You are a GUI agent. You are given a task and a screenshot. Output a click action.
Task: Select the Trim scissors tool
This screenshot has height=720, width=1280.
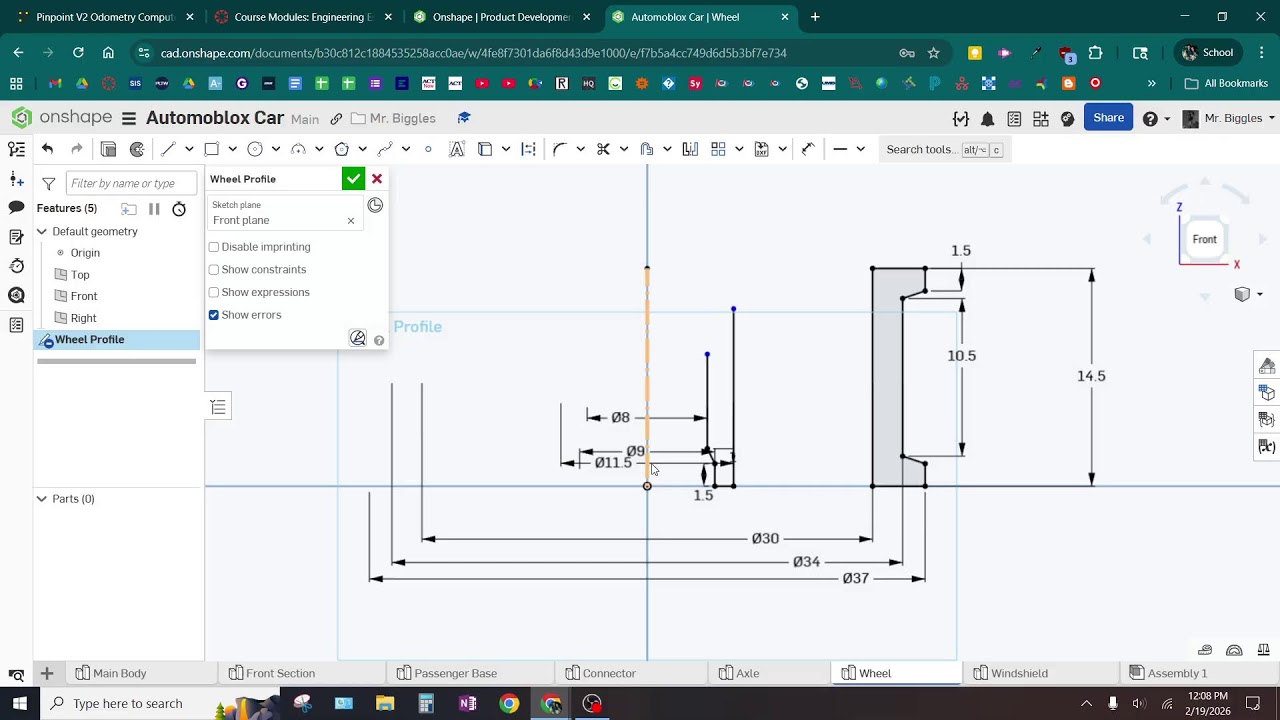pos(603,149)
